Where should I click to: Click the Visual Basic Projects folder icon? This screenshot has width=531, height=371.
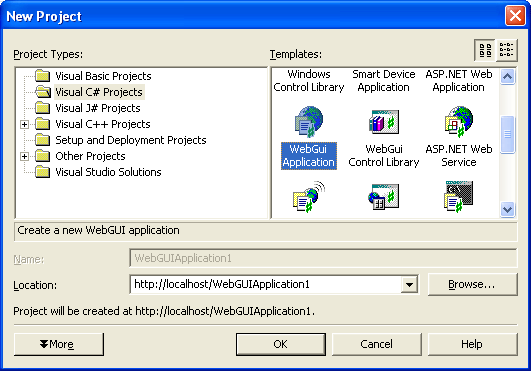(x=43, y=76)
